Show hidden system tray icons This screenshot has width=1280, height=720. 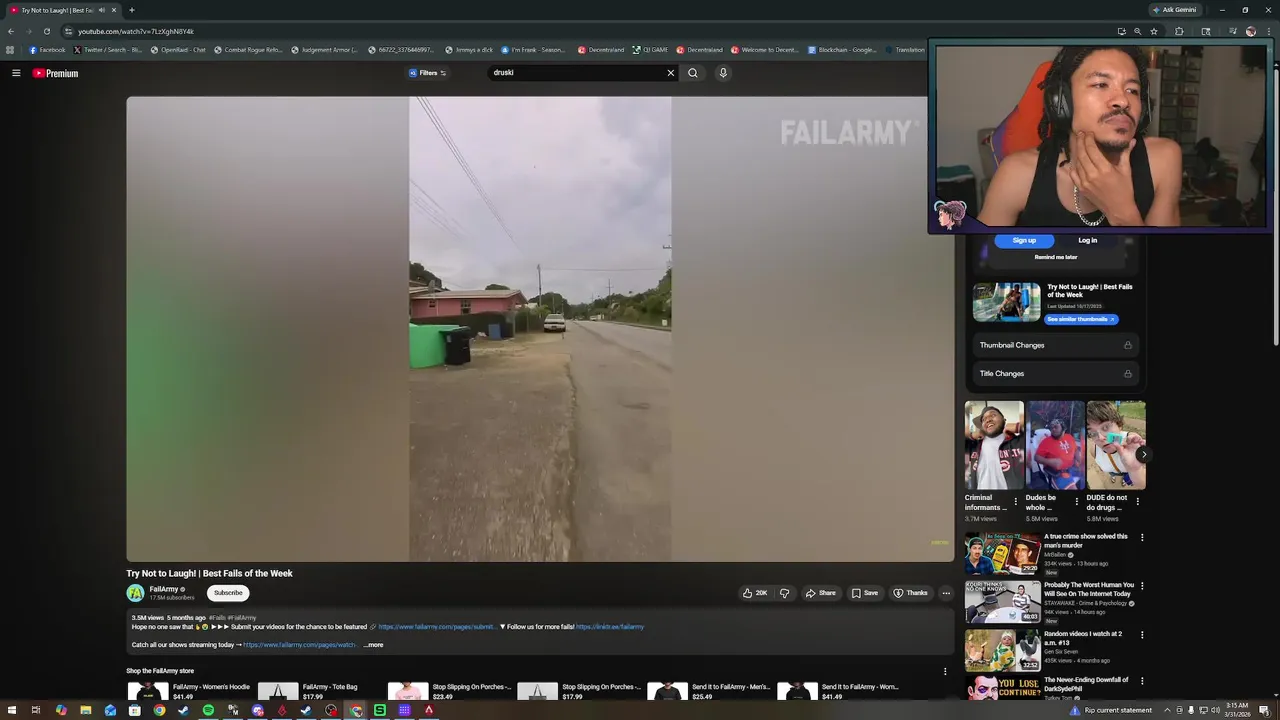tap(1167, 710)
